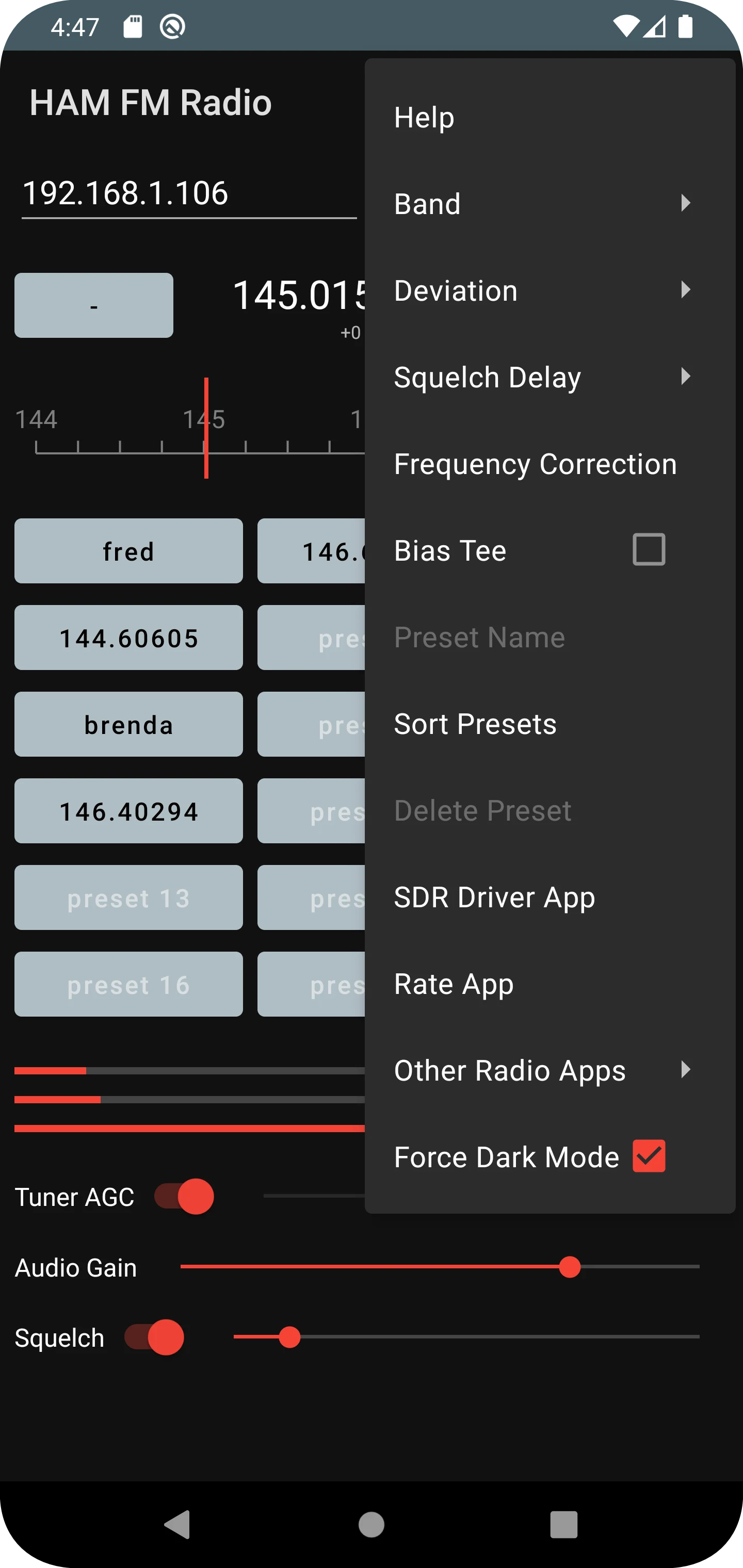Tap the minus frequency button
Image resolution: width=743 pixels, height=1568 pixels.
click(x=94, y=305)
